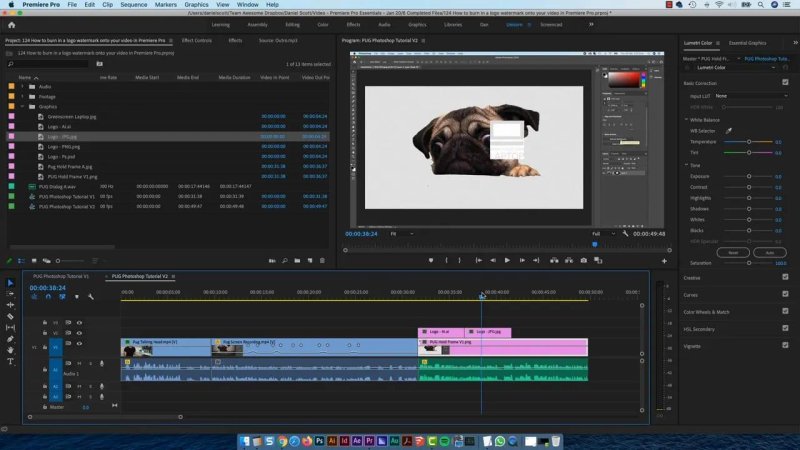Open the Input LUT dropdown
The height and width of the screenshot is (450, 800).
[x=751, y=96]
